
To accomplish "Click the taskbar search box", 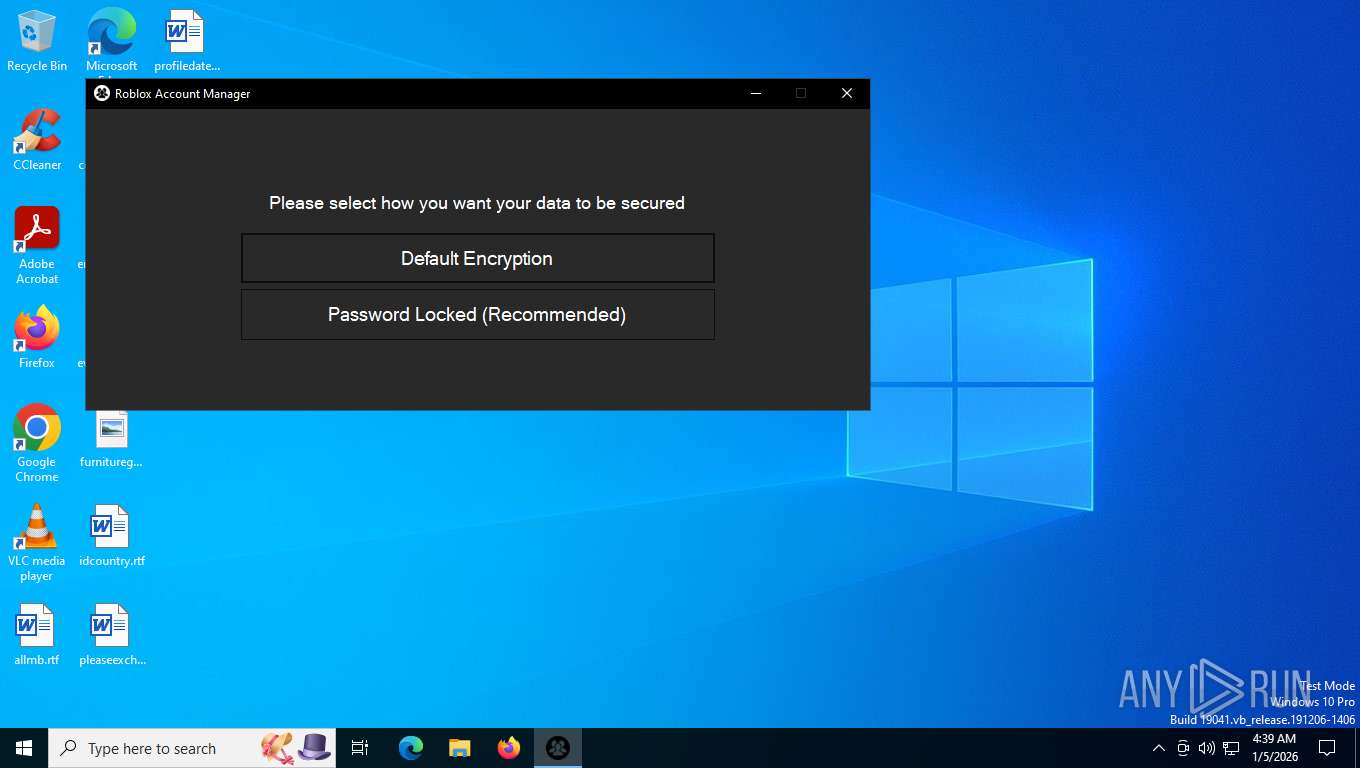I will click(192, 748).
